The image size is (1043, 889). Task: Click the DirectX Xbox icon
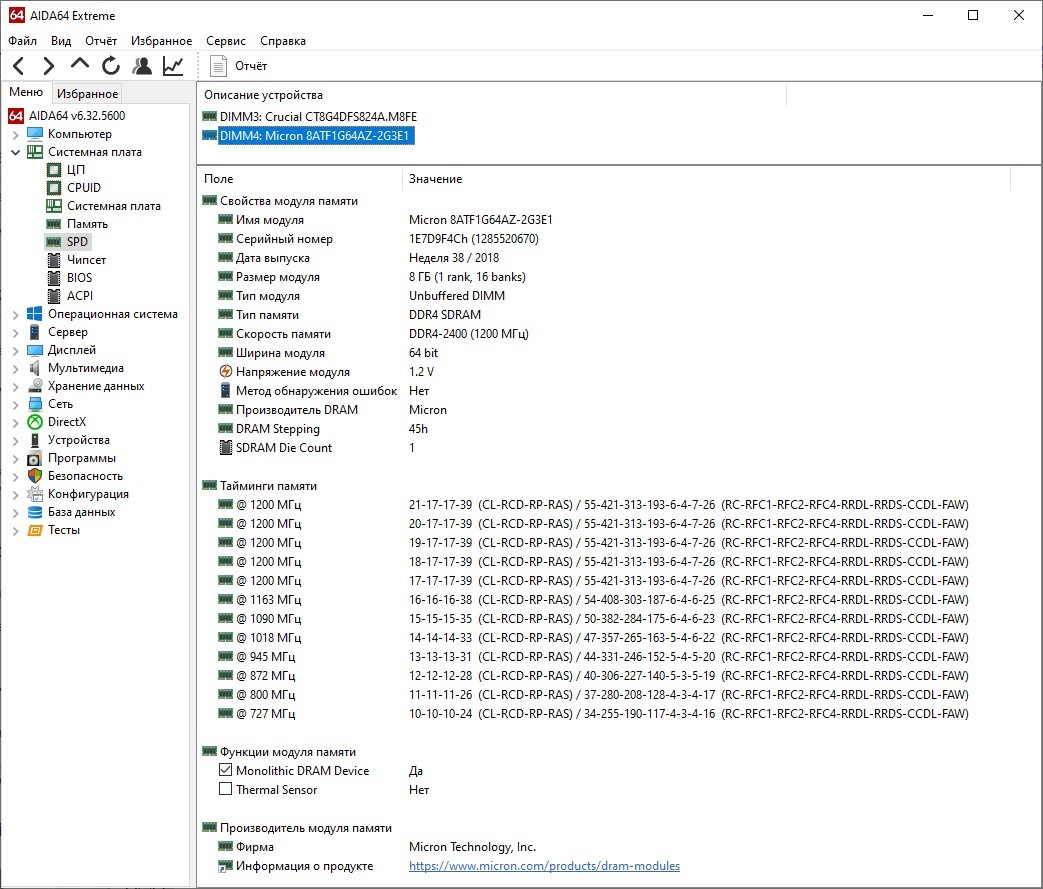coord(35,422)
